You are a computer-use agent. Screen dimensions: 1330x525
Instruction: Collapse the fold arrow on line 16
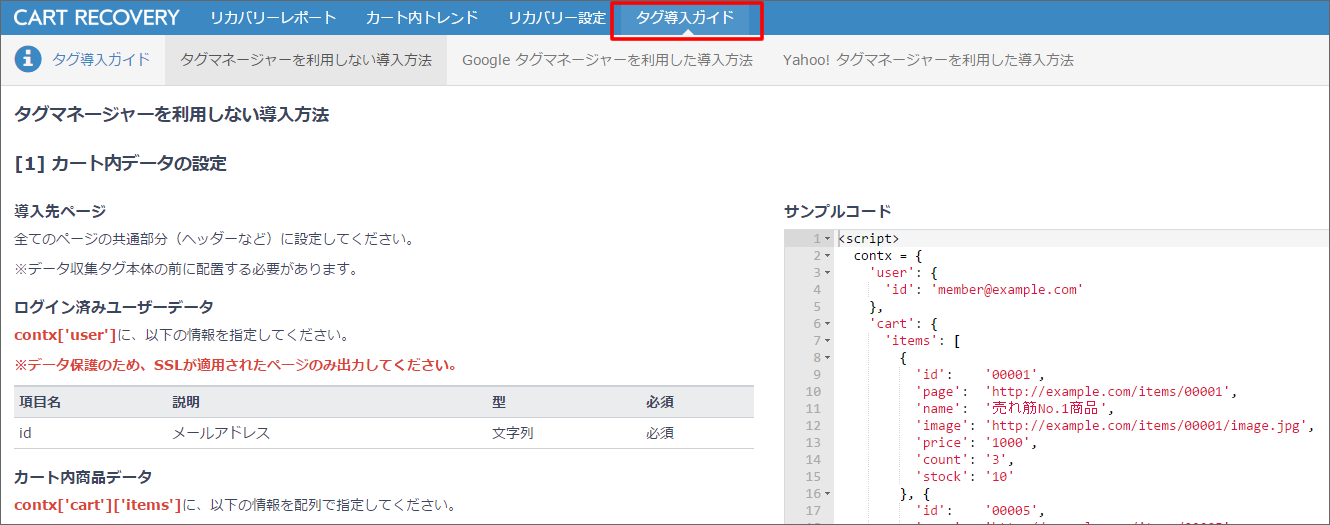[x=828, y=494]
